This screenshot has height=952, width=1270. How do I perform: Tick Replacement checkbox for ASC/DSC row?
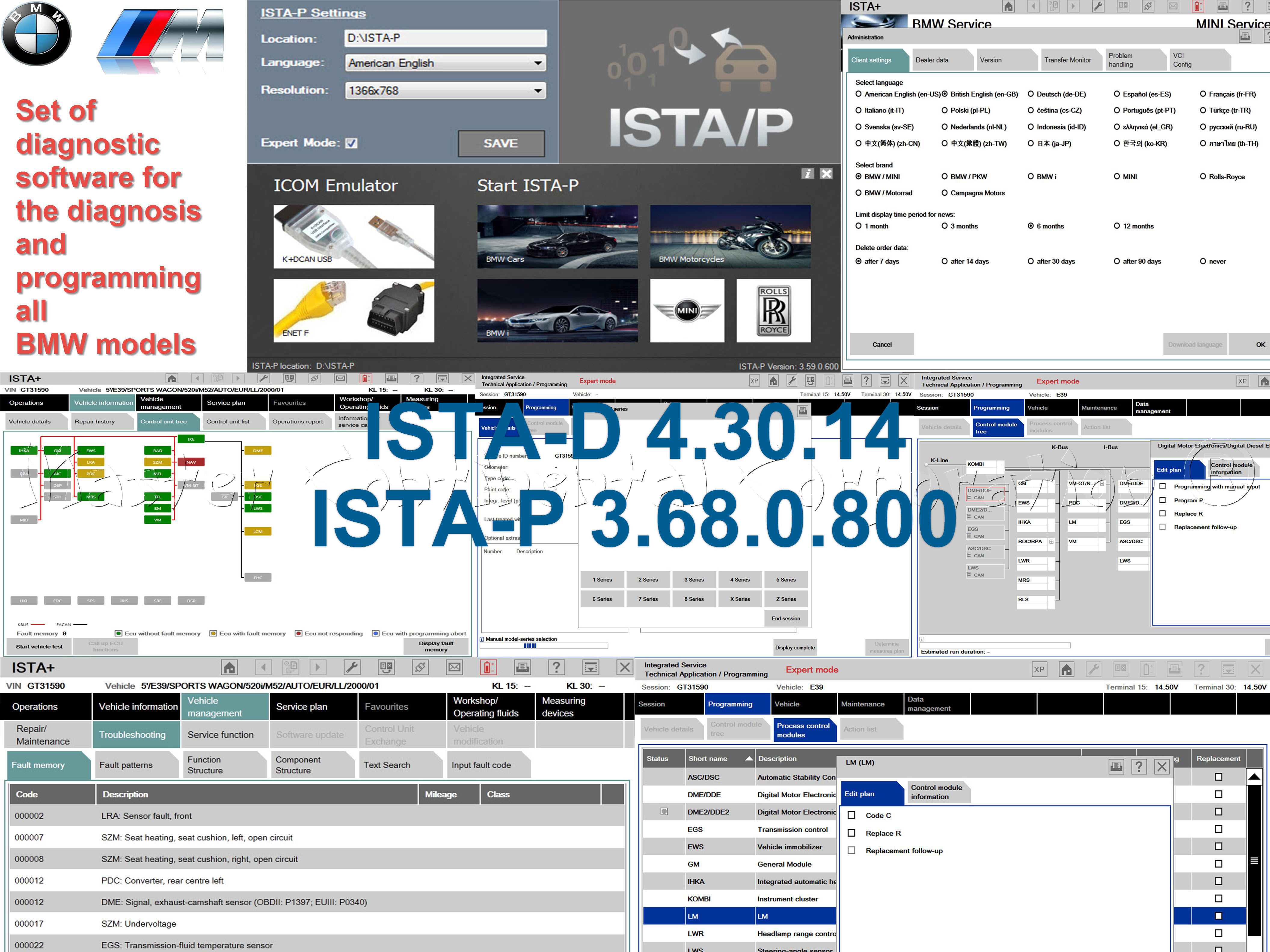[x=1218, y=777]
